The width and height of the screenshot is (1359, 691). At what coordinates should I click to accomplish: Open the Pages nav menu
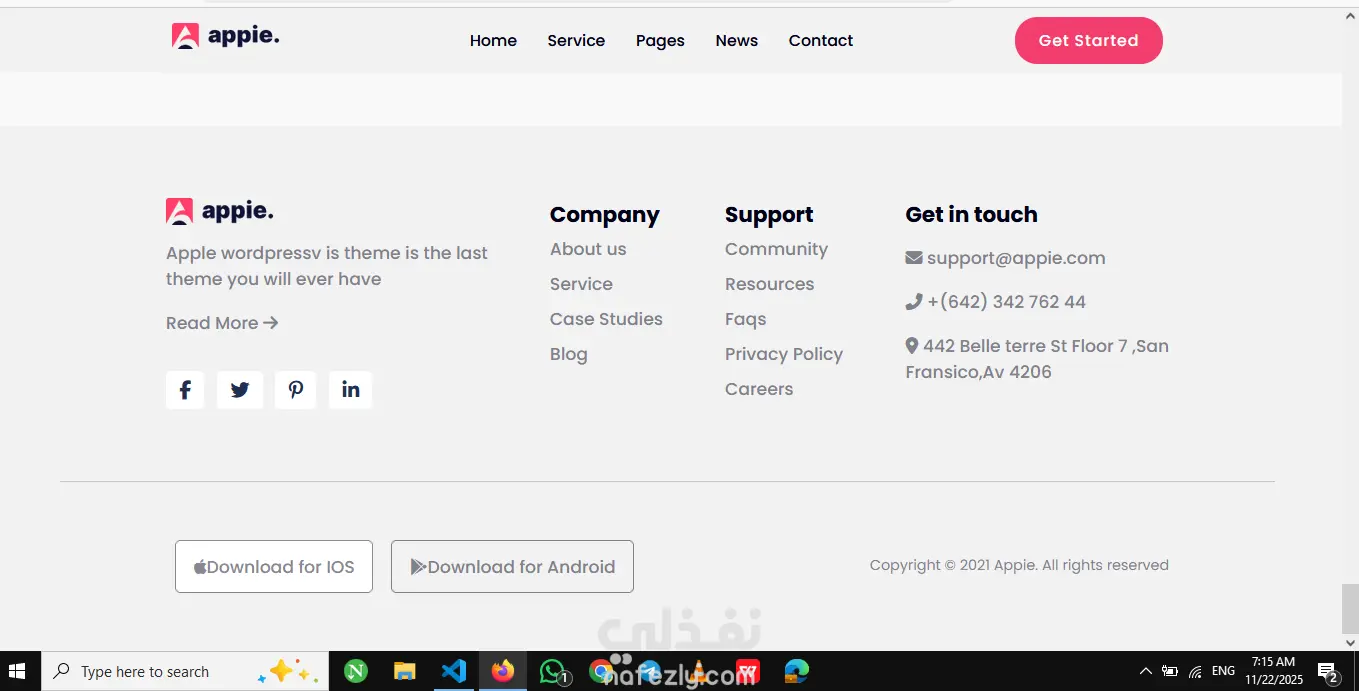(x=660, y=41)
